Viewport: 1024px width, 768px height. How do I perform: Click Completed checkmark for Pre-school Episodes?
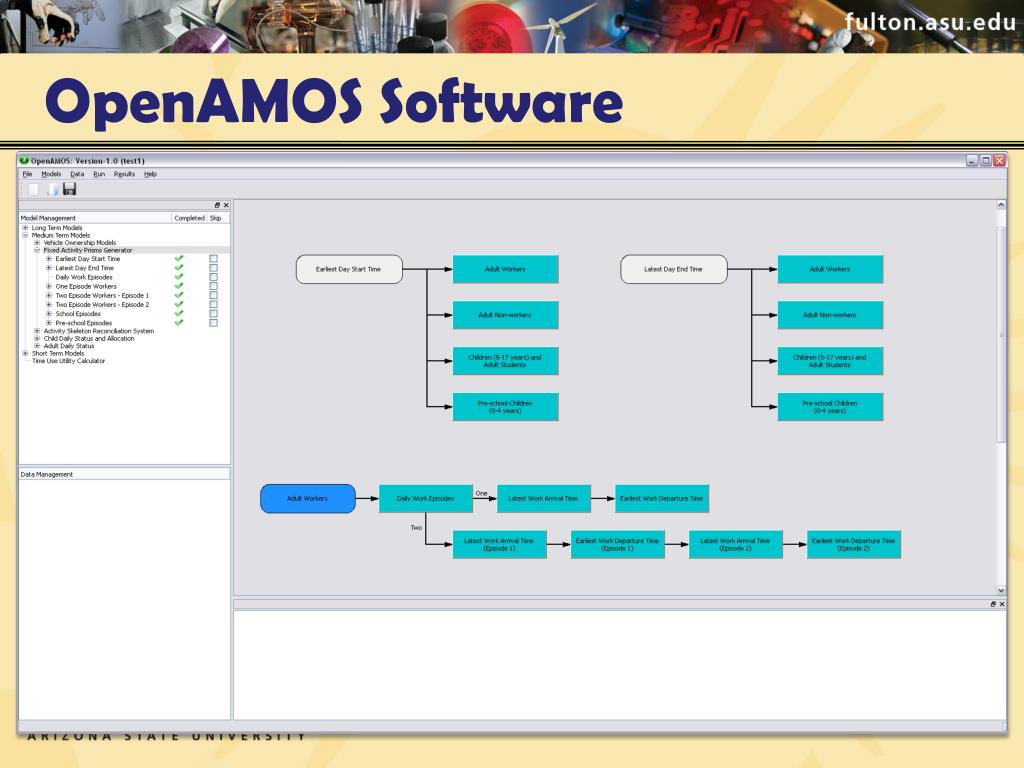(179, 323)
